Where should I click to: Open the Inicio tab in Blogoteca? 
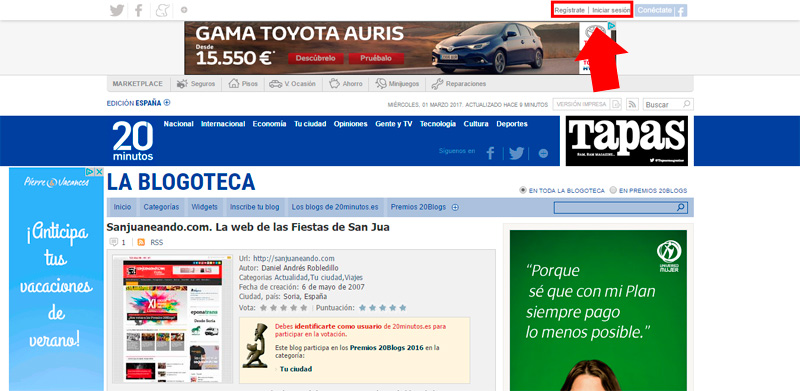[122, 207]
